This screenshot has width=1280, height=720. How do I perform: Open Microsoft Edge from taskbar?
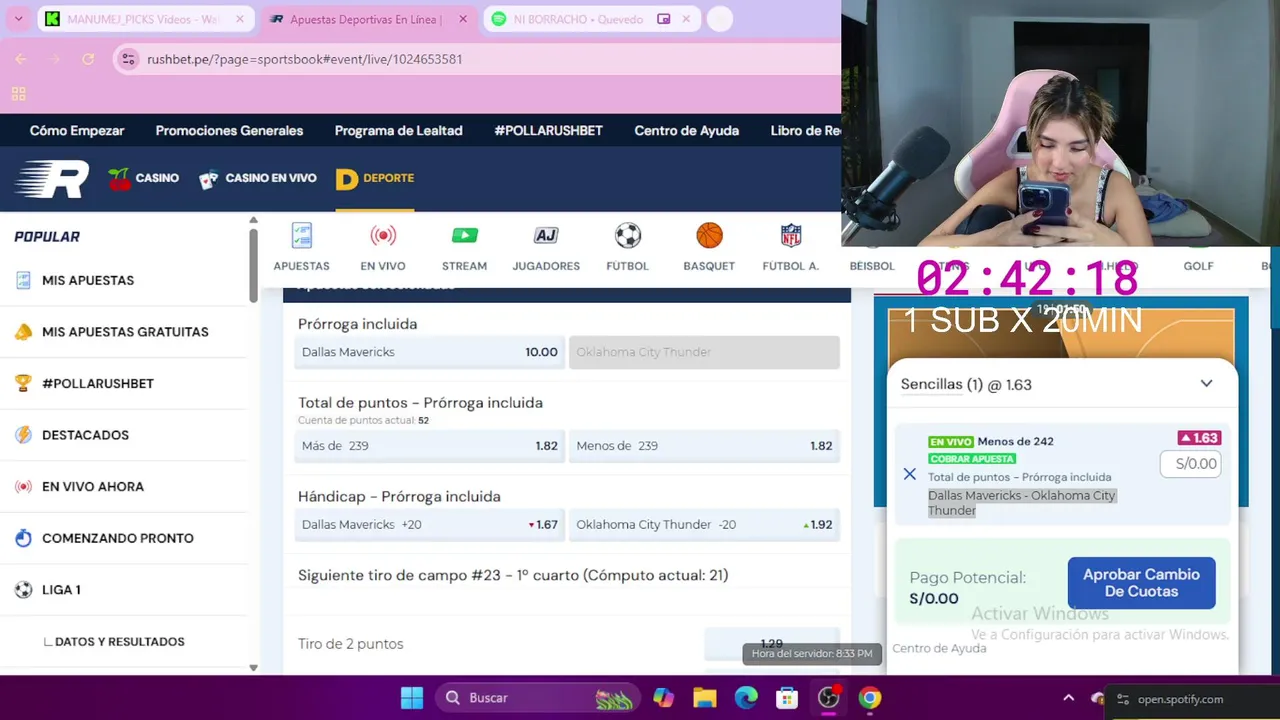click(746, 698)
